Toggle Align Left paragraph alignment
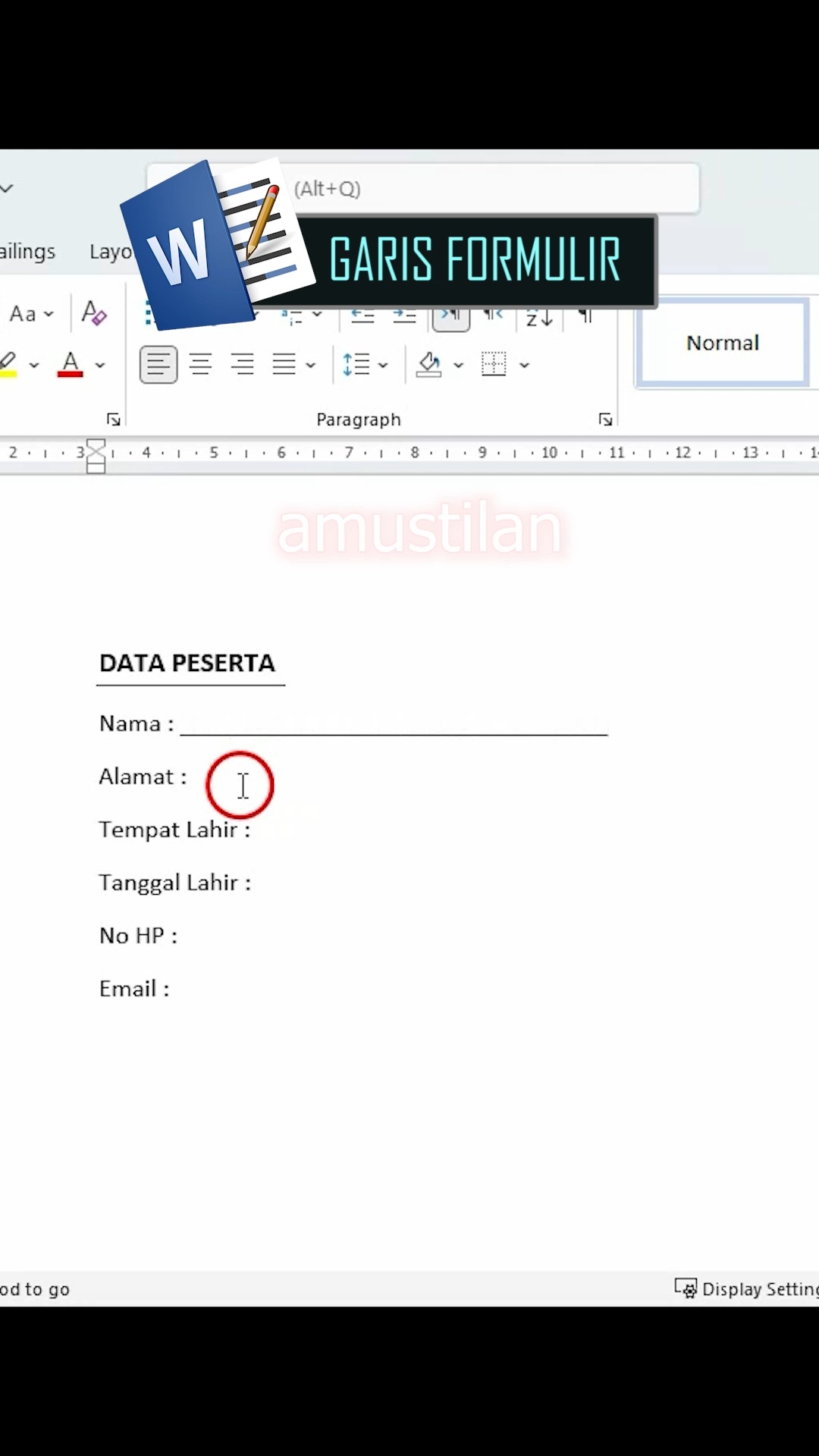This screenshot has width=819, height=1456. 158,365
